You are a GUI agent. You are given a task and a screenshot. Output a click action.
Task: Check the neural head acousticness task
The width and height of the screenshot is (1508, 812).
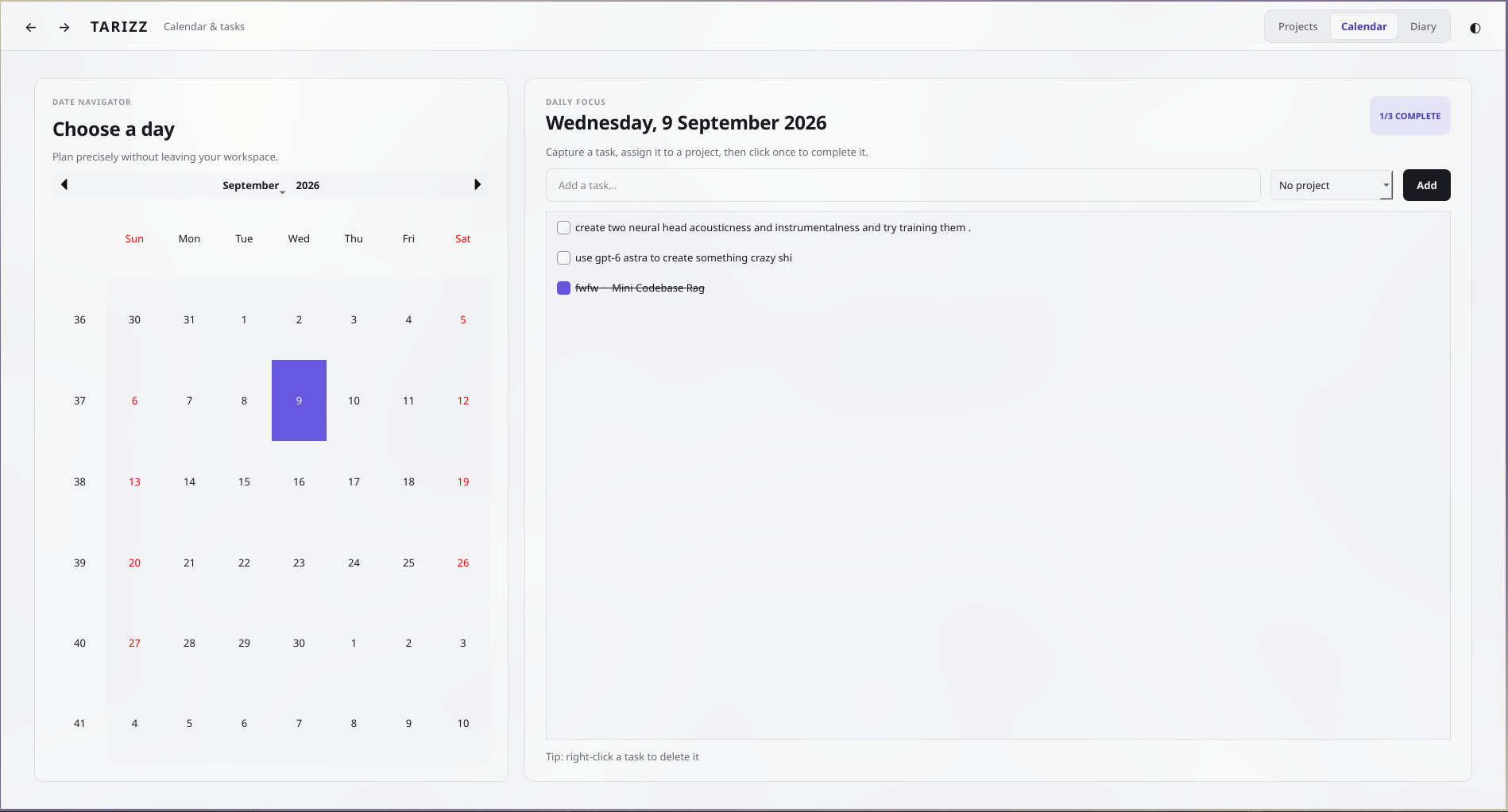(563, 228)
